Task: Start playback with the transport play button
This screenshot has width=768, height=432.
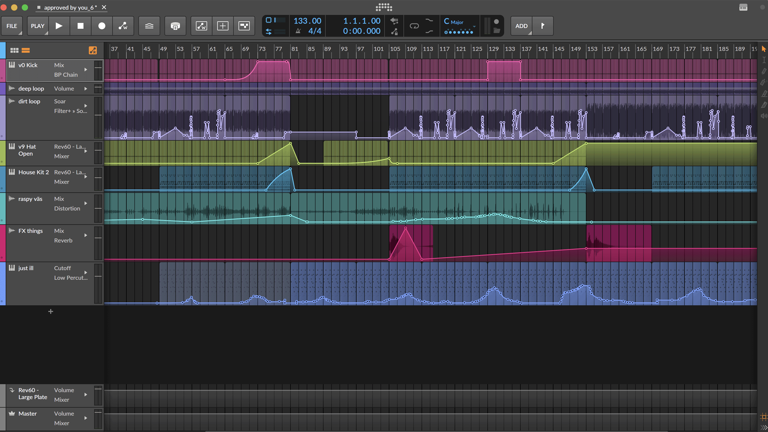Action: click(x=59, y=26)
